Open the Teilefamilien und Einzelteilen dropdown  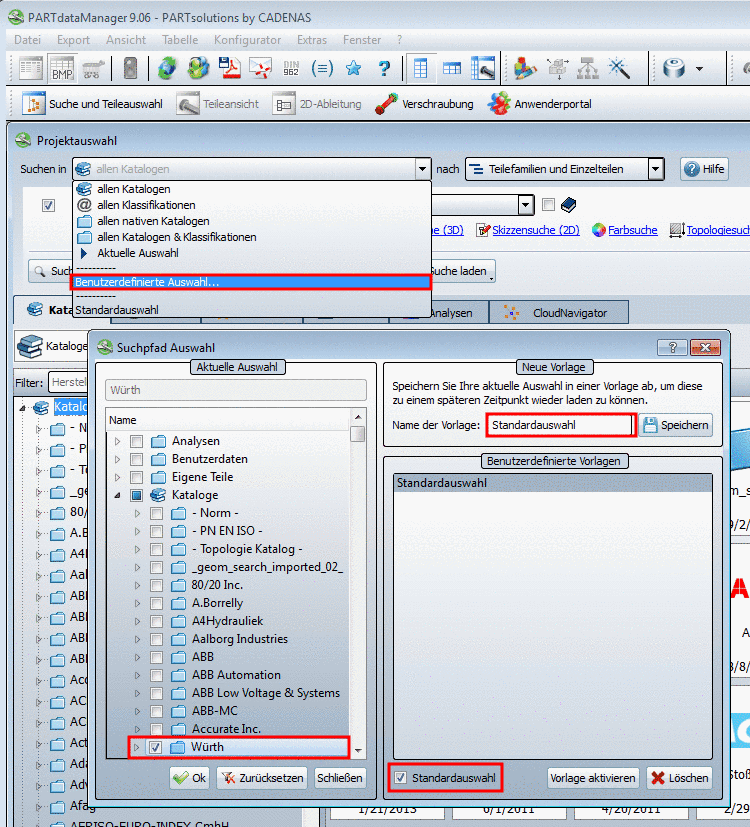[655, 169]
